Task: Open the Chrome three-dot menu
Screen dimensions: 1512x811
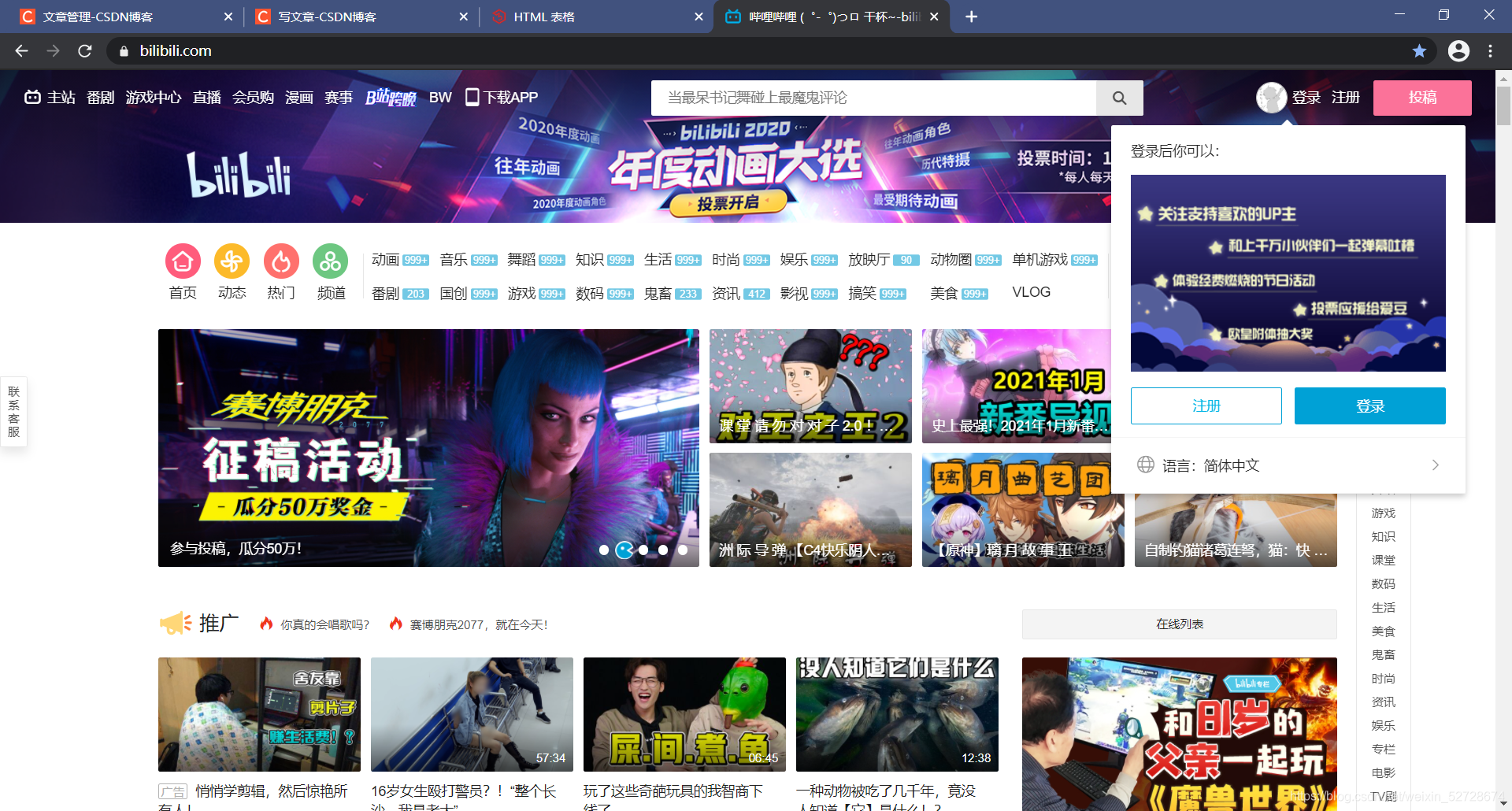Action: tap(1490, 50)
